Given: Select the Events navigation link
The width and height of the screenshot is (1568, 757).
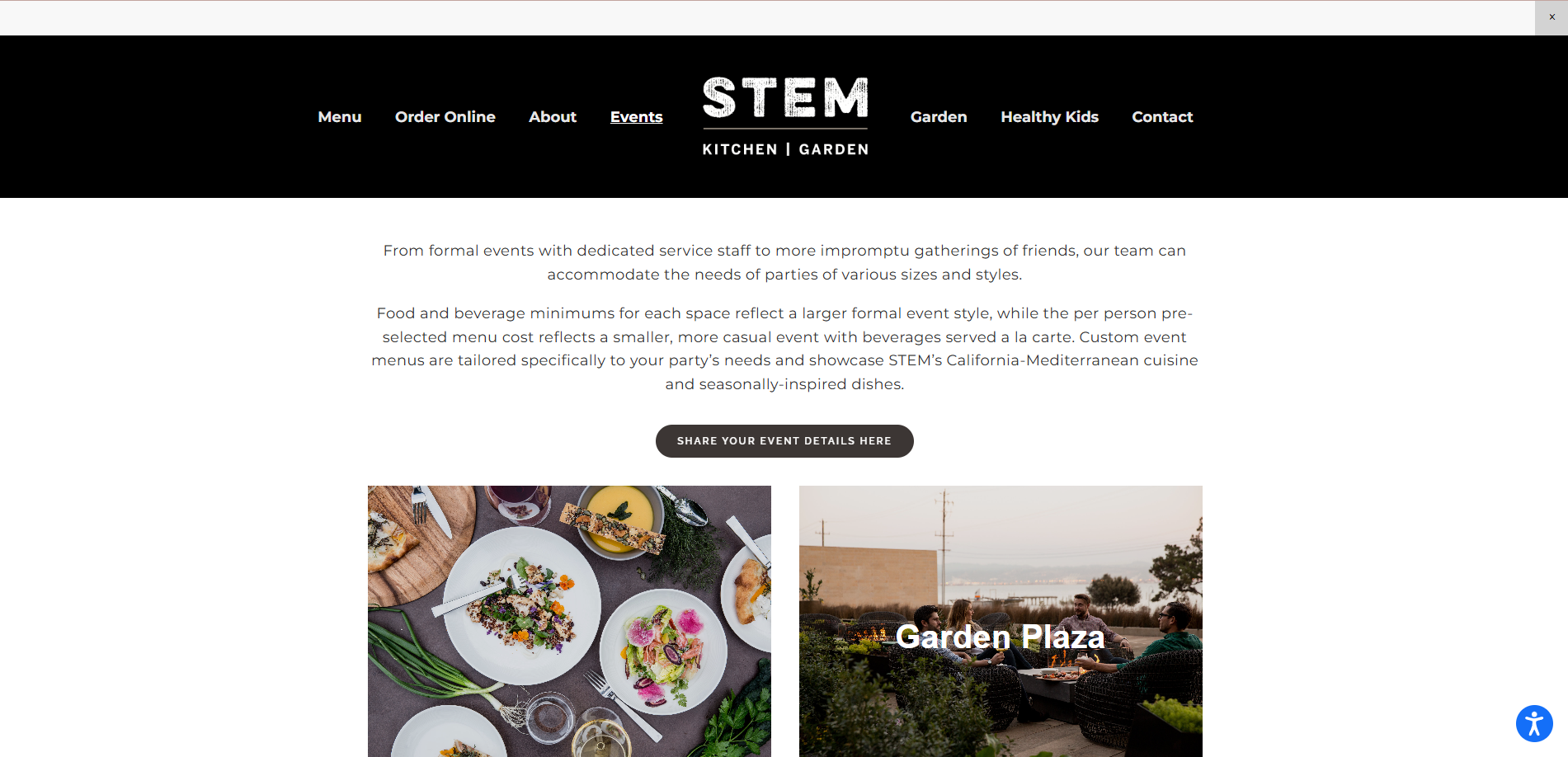Looking at the screenshot, I should click(637, 117).
